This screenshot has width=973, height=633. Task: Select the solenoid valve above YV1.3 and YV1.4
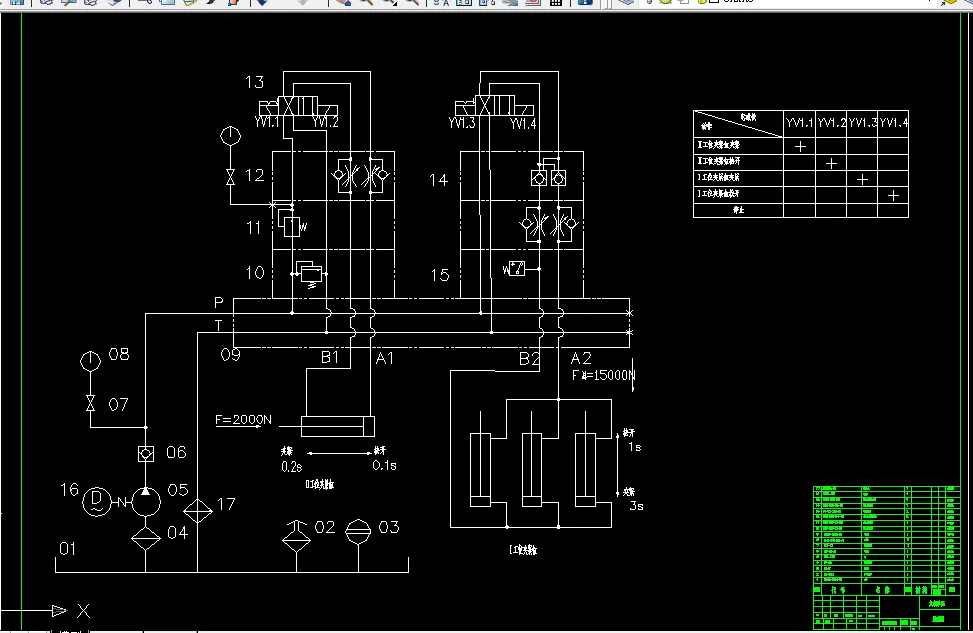pyautogui.click(x=494, y=106)
